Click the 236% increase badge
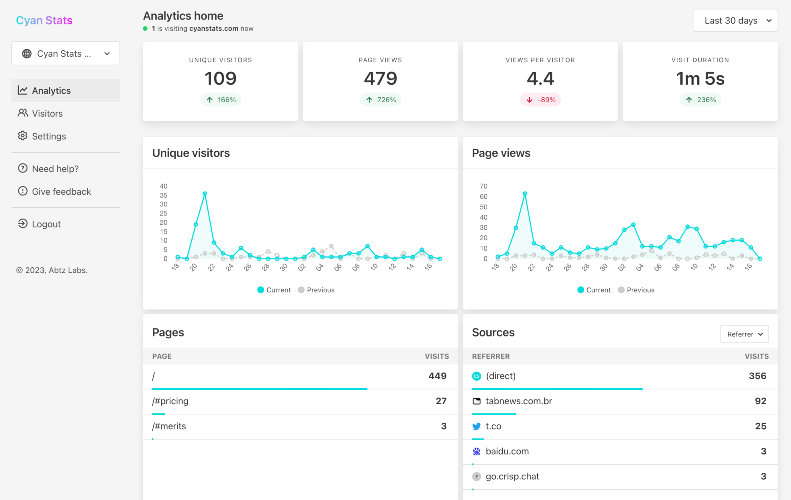Image resolution: width=791 pixels, height=500 pixels. point(700,100)
